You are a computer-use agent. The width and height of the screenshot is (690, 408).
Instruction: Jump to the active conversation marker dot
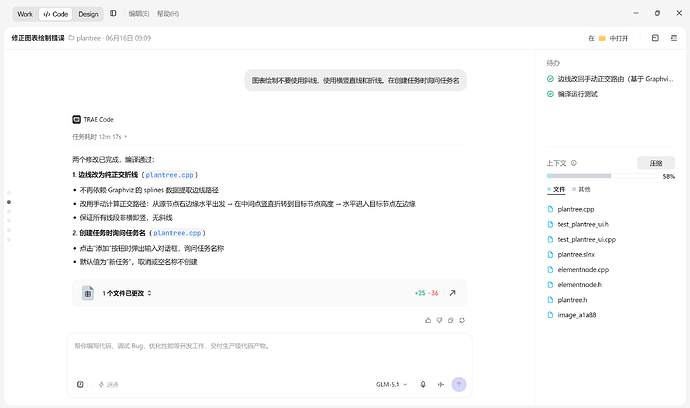9,202
